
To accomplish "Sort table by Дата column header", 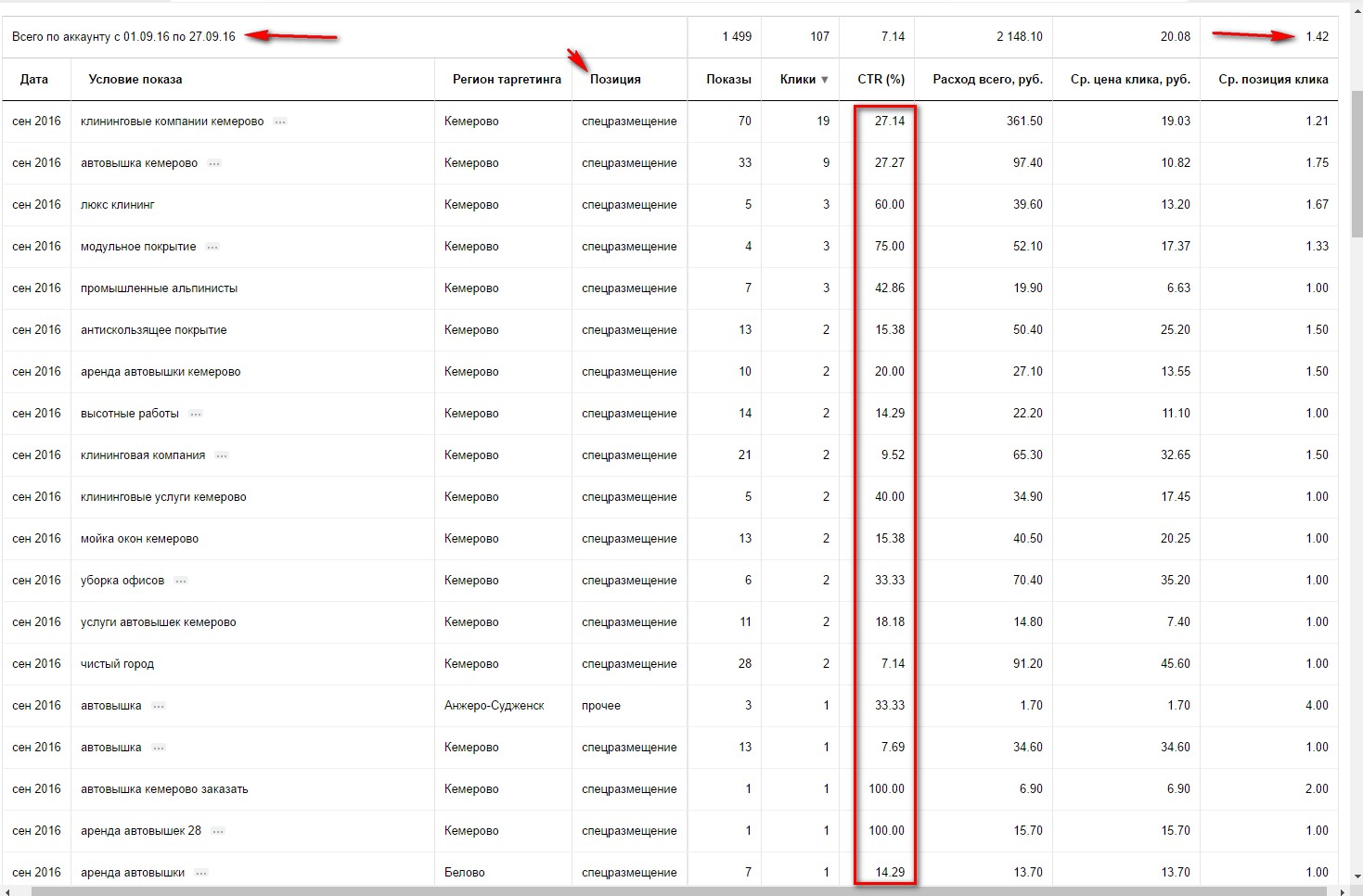I will [34, 79].
